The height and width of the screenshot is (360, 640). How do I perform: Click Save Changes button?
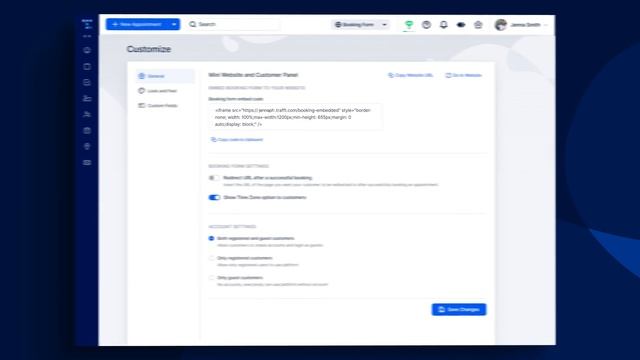click(x=459, y=309)
